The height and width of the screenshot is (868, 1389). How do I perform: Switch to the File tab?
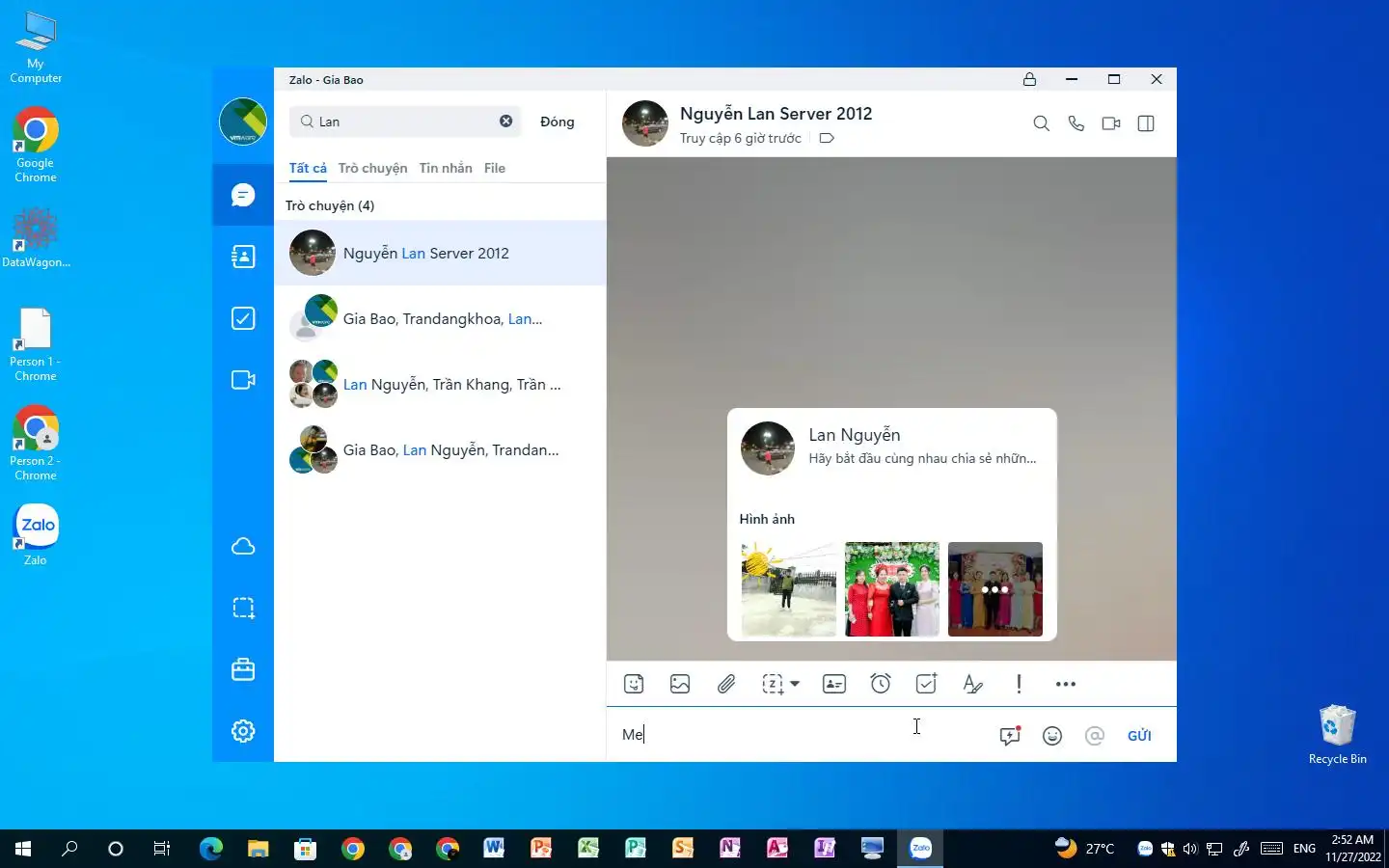(x=495, y=168)
